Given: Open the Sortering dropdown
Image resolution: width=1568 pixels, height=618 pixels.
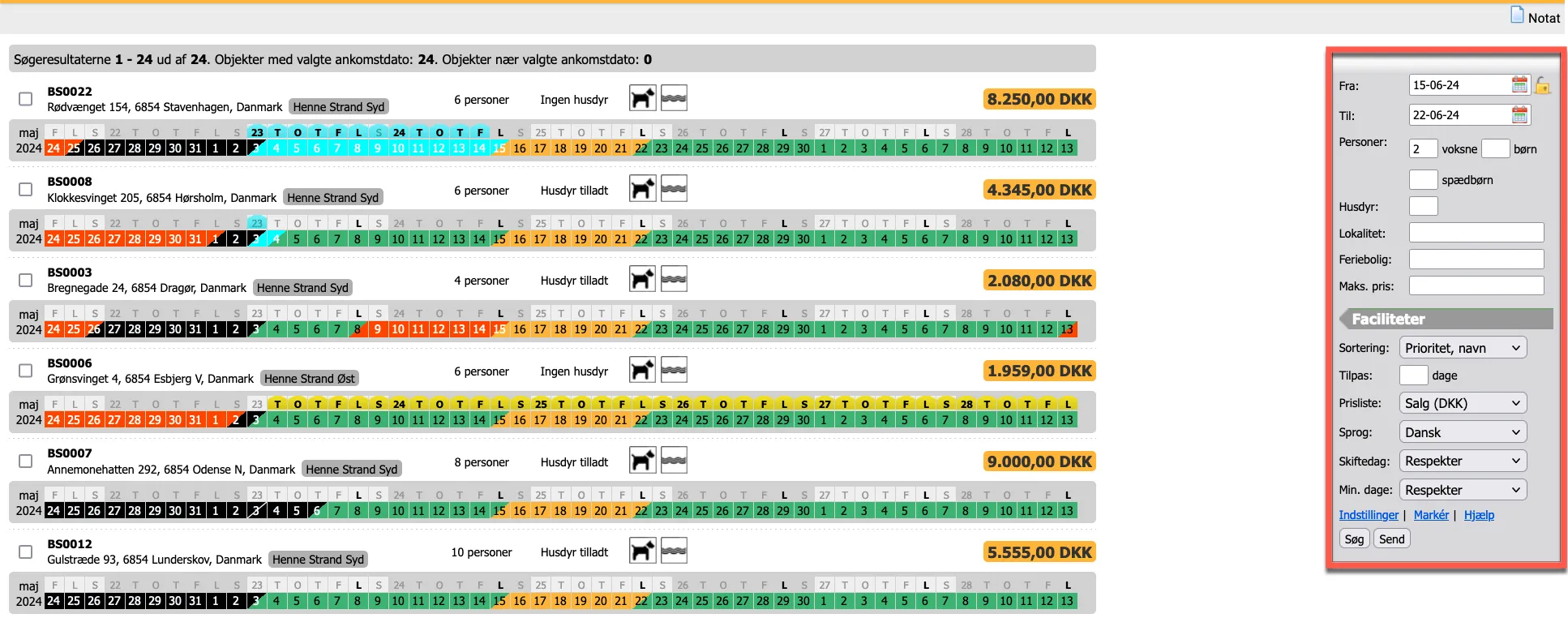Looking at the screenshot, I should (x=1463, y=348).
